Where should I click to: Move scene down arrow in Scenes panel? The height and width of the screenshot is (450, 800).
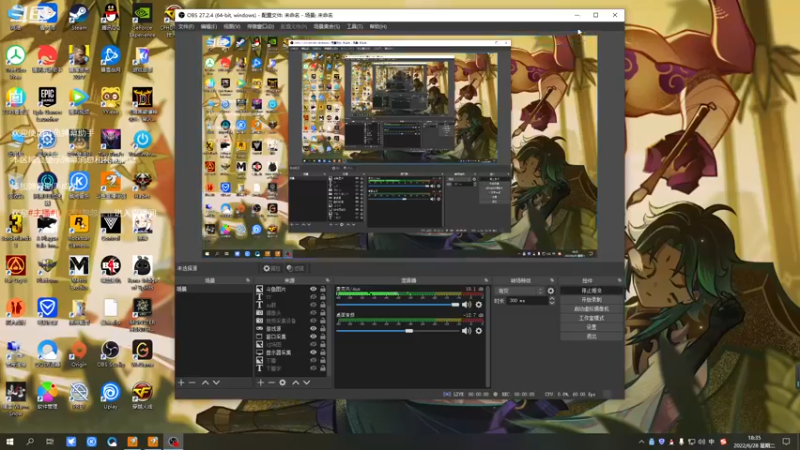point(216,382)
